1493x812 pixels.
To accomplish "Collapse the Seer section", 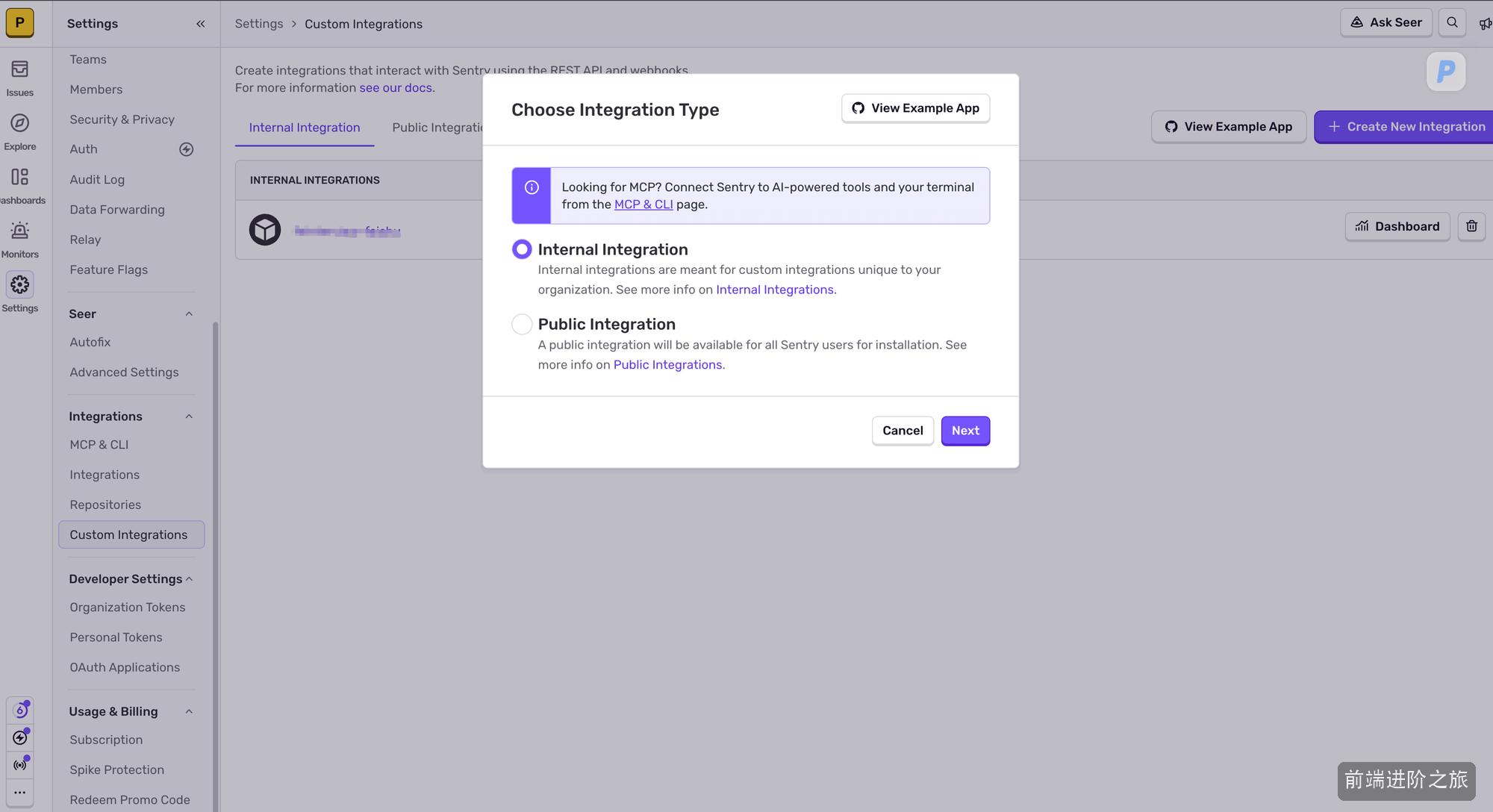I will click(x=189, y=314).
